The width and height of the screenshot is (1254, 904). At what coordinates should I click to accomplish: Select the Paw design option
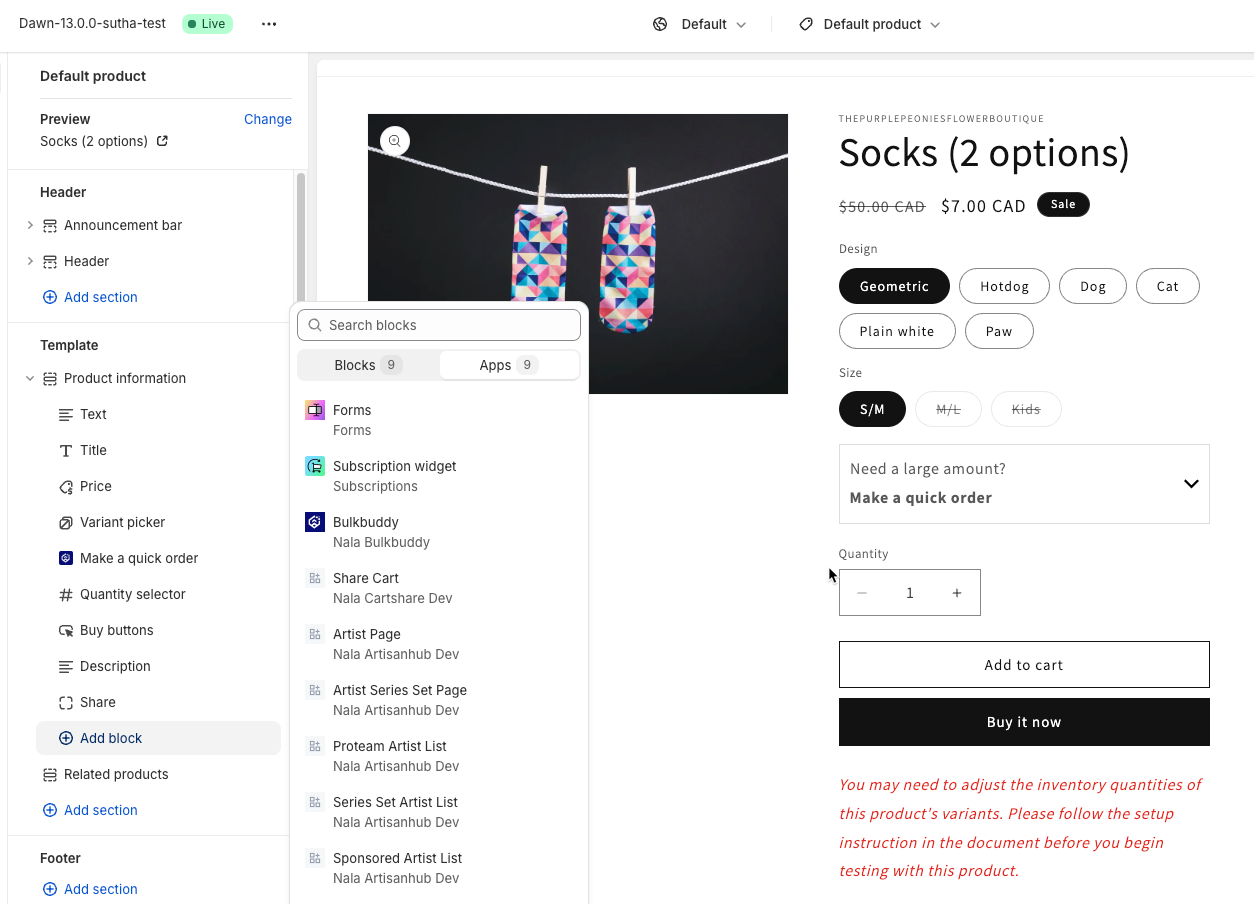pos(999,331)
